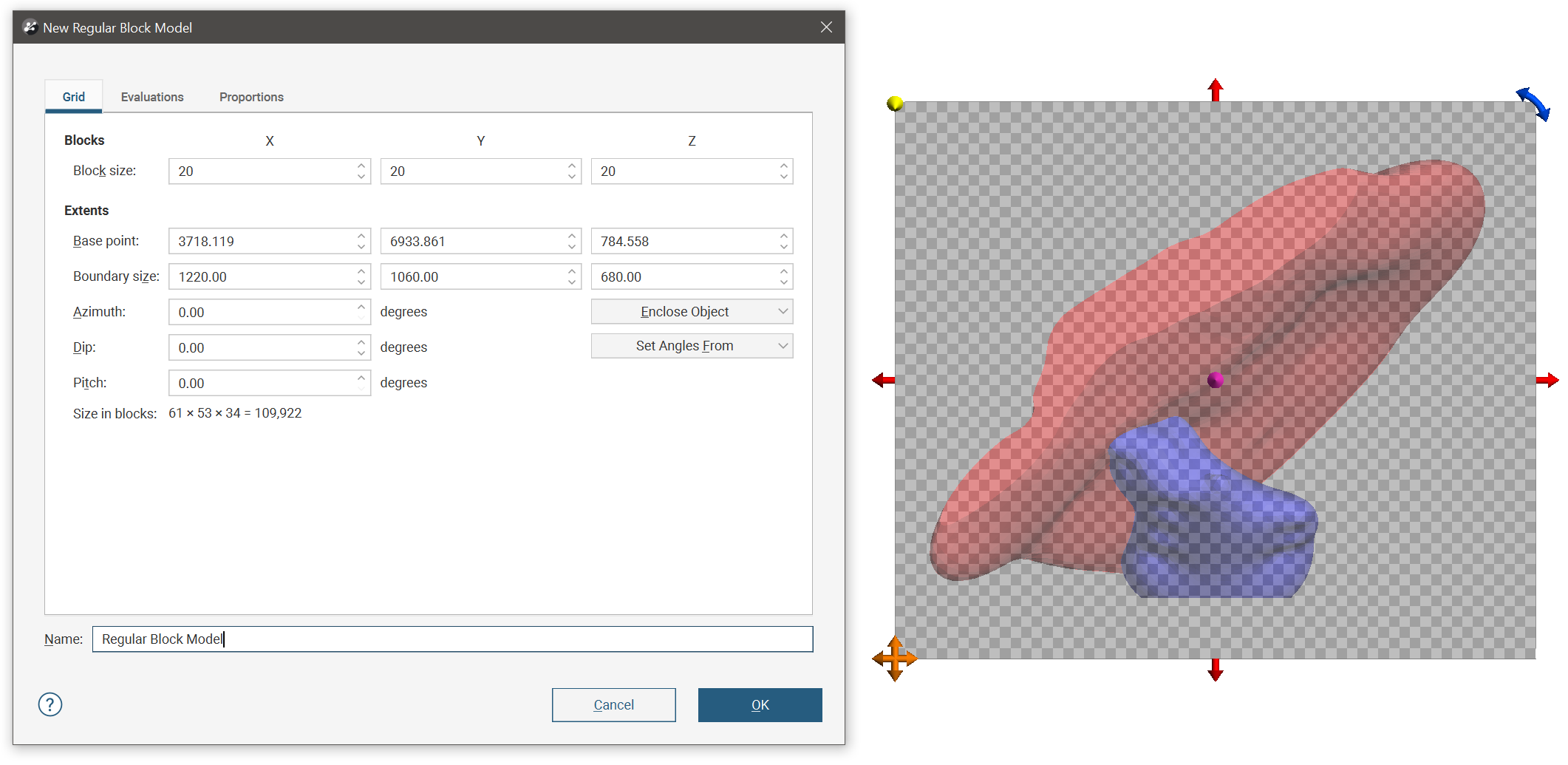Select the Grid tab
This screenshot has width=1568, height=765.
[74, 97]
